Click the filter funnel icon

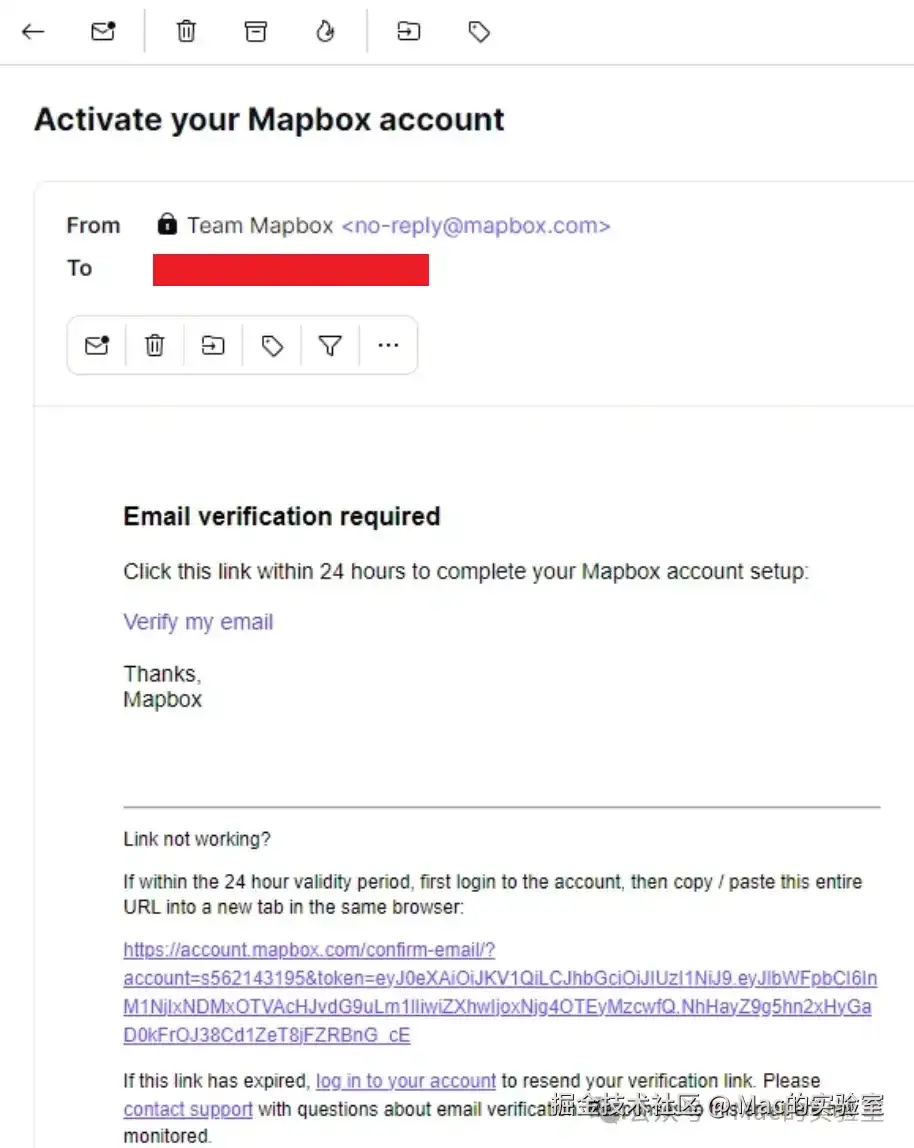coord(330,346)
